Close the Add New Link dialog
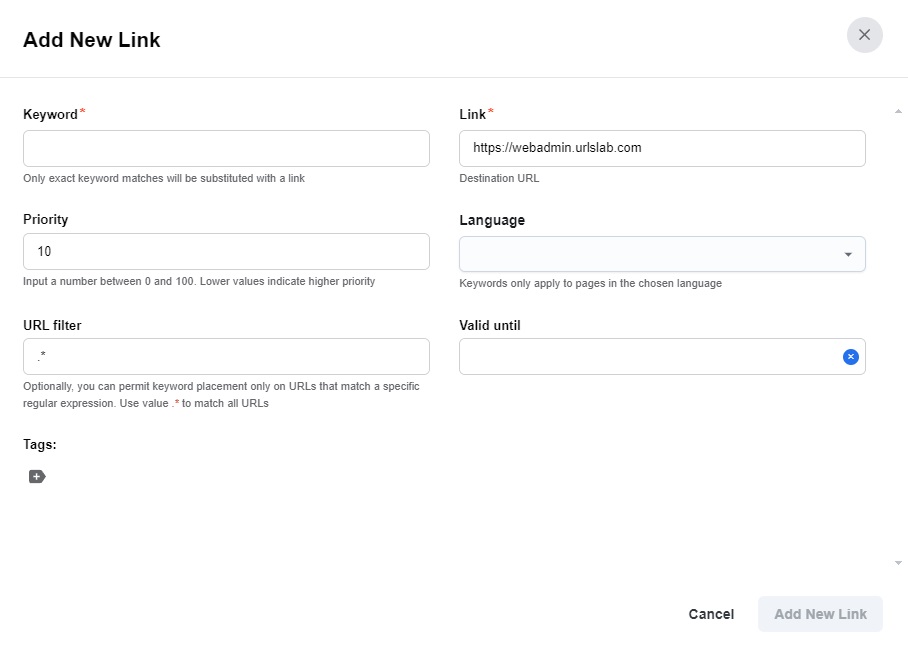The width and height of the screenshot is (908, 648). pos(864,35)
